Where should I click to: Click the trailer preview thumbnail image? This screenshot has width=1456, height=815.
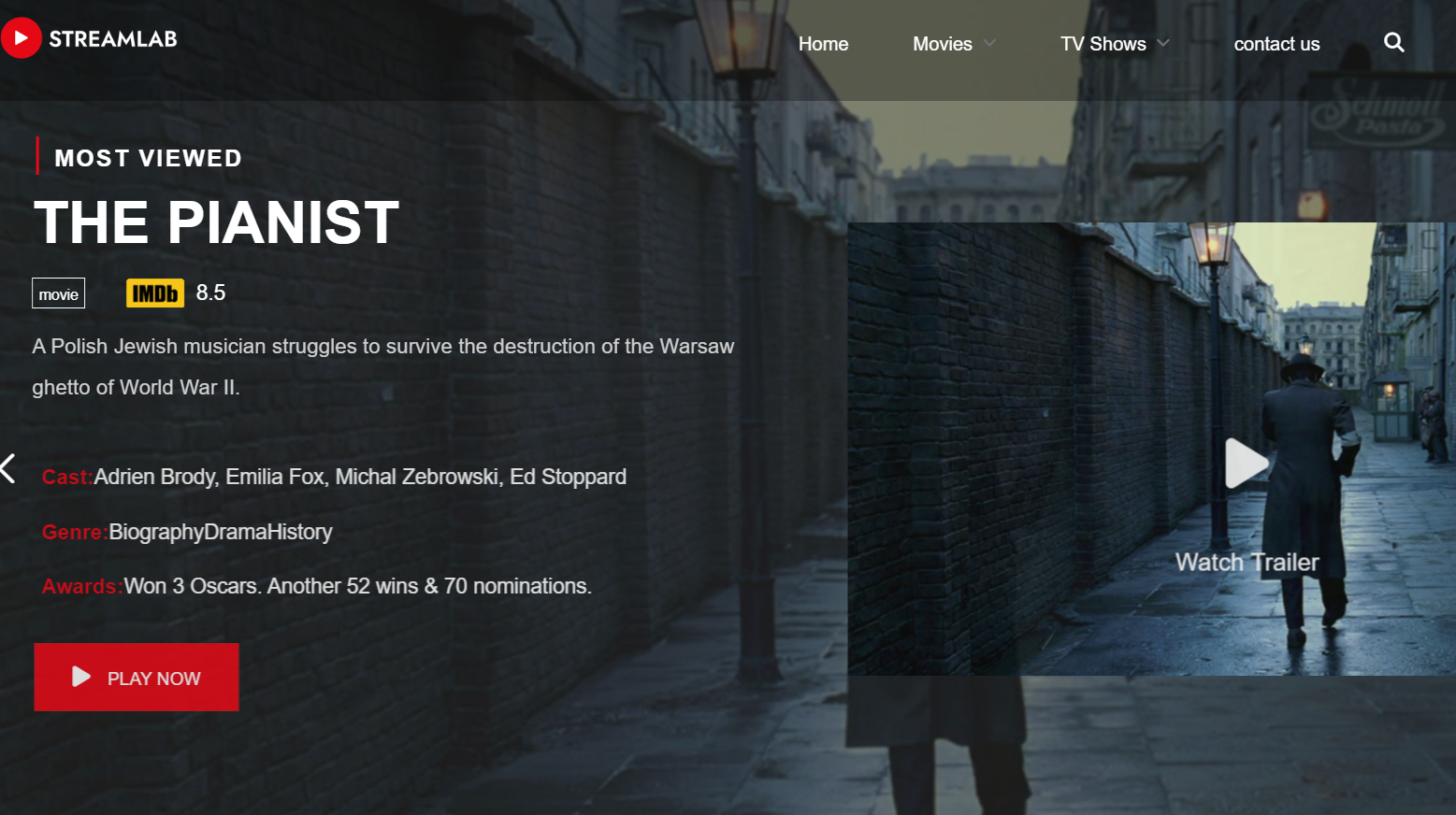point(1151,449)
